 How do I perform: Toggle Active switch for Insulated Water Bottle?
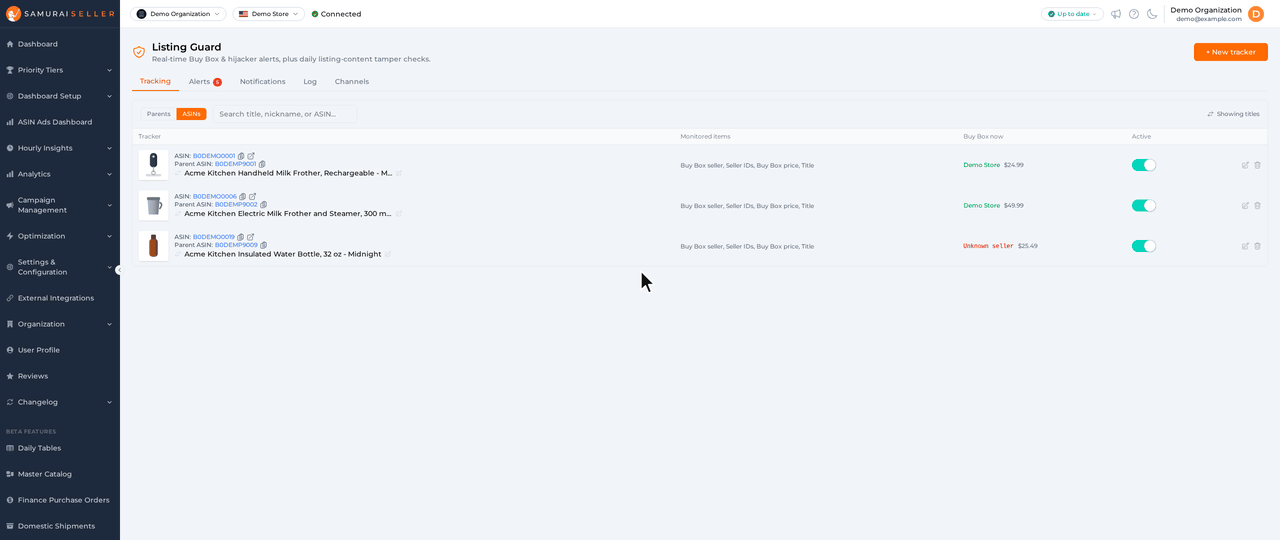click(x=1143, y=246)
